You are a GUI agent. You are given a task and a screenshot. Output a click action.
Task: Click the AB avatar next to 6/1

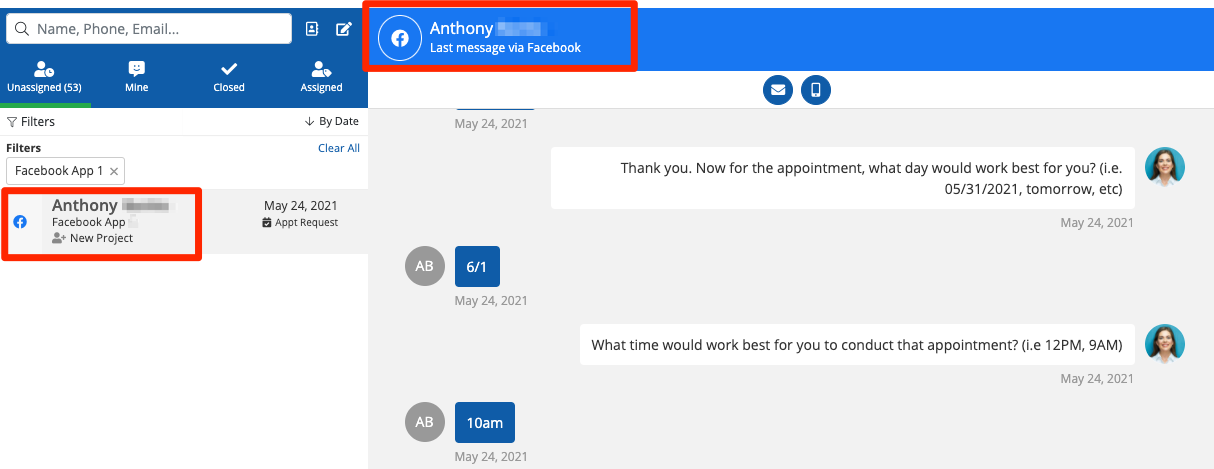(424, 267)
